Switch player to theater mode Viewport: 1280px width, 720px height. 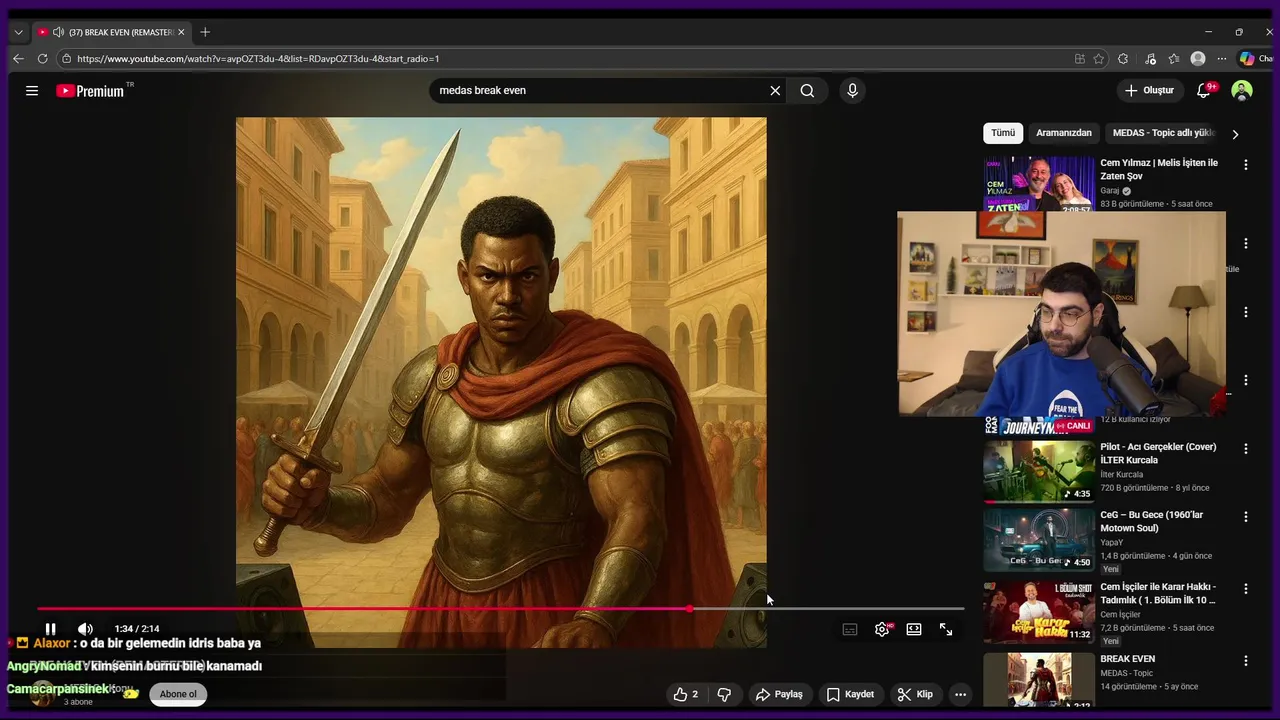pos(914,629)
